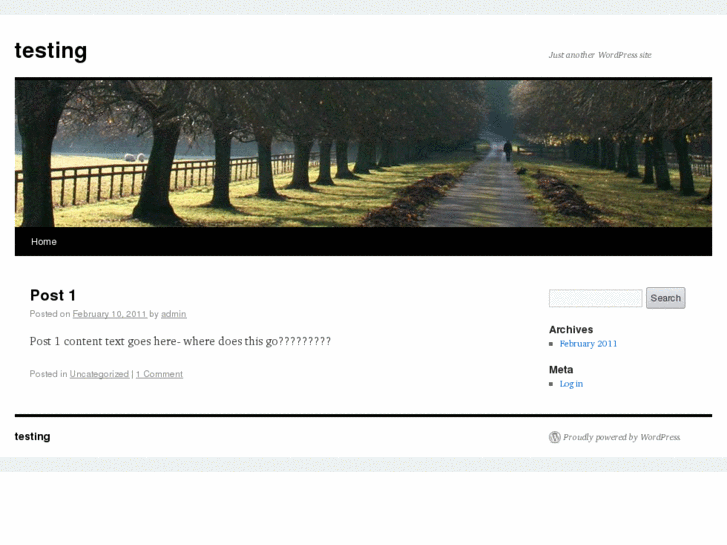Focus the sidebar search field
This screenshot has height=545, width=727.
(595, 298)
